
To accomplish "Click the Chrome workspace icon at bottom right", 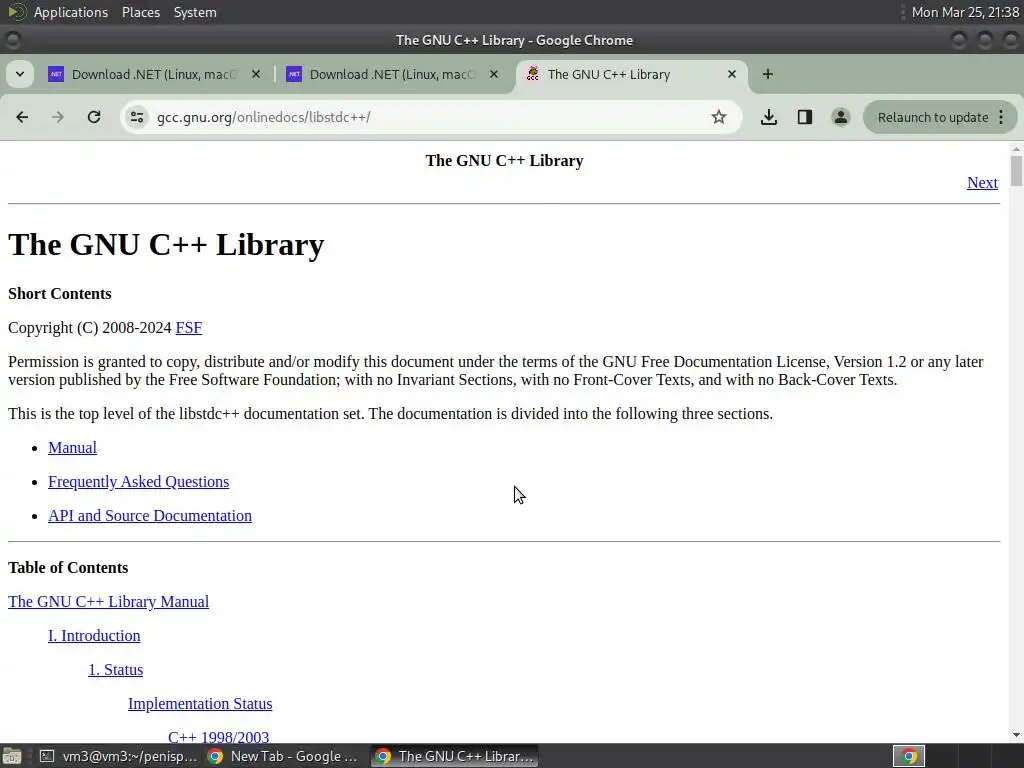I will point(908,756).
